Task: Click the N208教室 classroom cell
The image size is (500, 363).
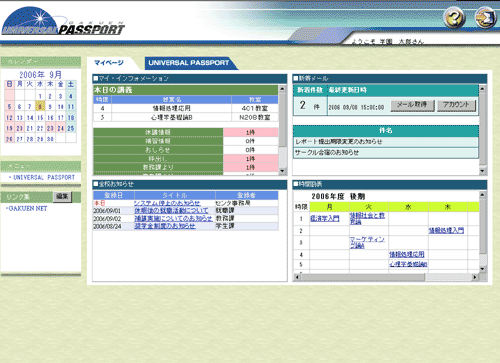Action: point(255,117)
